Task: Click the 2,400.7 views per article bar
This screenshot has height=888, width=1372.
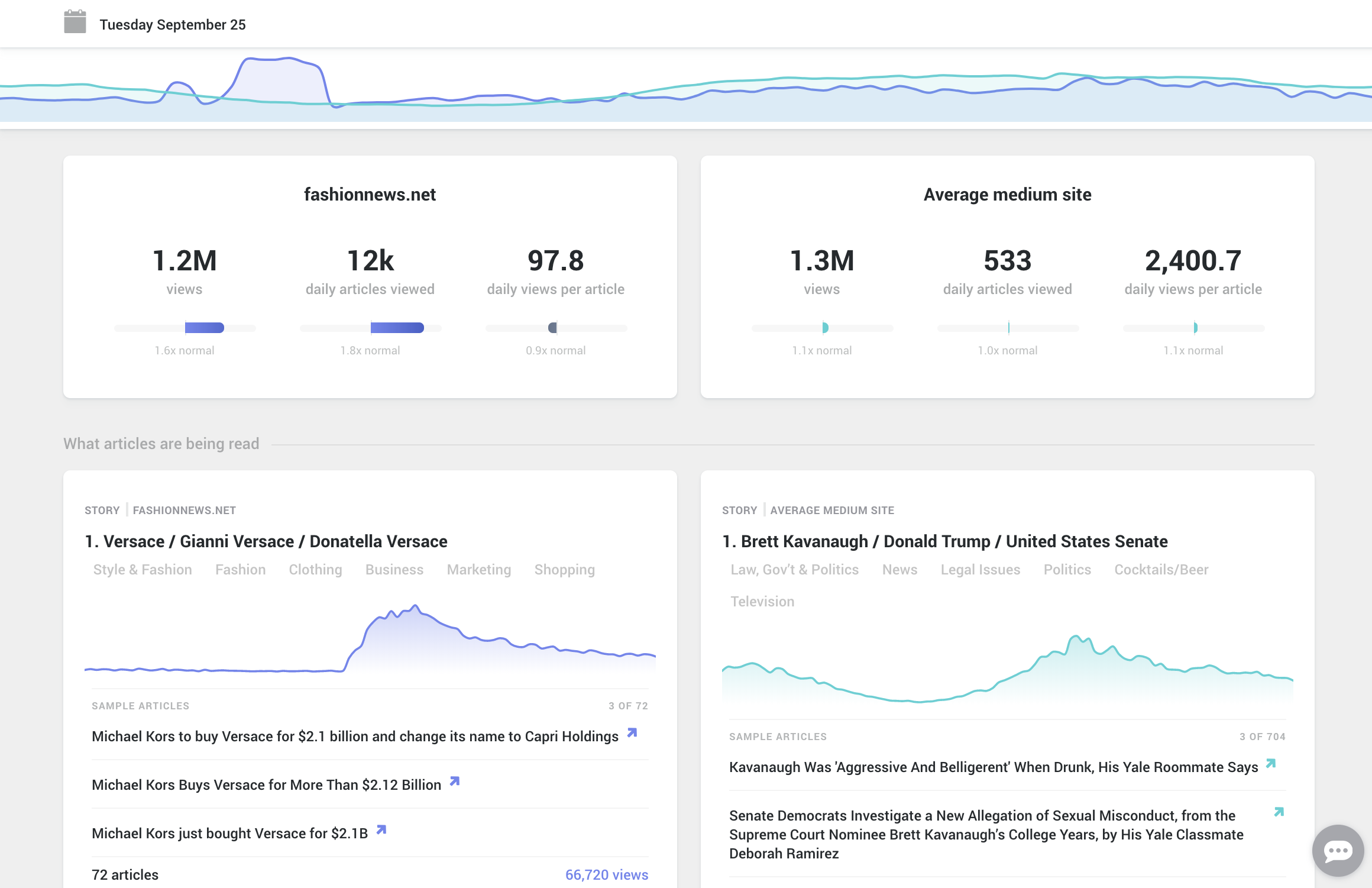Action: [x=1194, y=328]
